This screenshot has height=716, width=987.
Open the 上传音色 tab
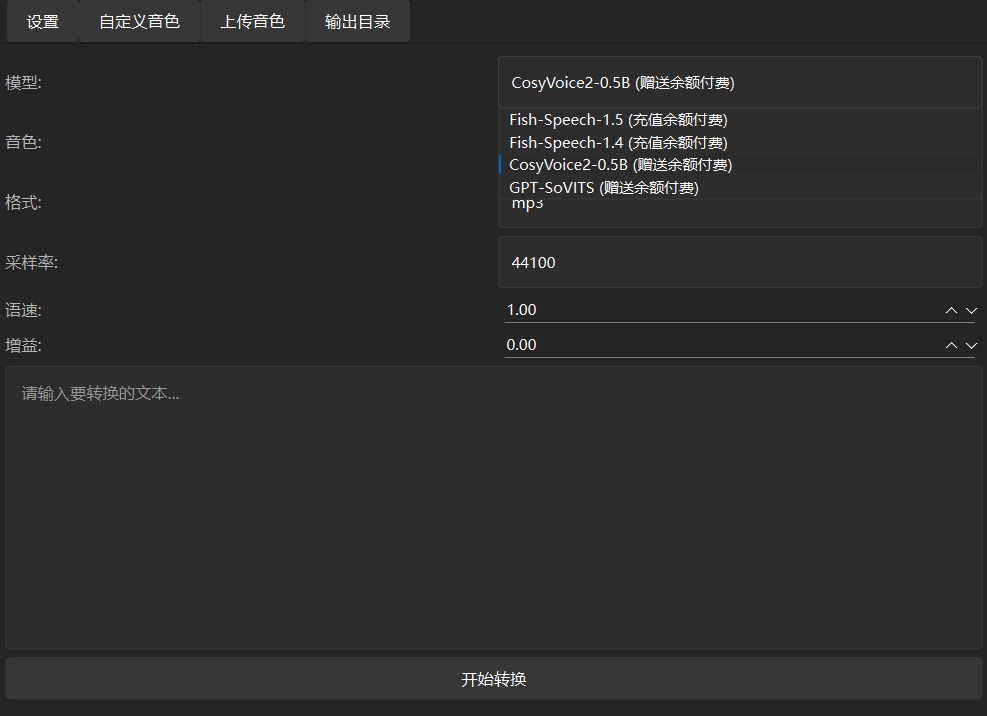tap(252, 21)
